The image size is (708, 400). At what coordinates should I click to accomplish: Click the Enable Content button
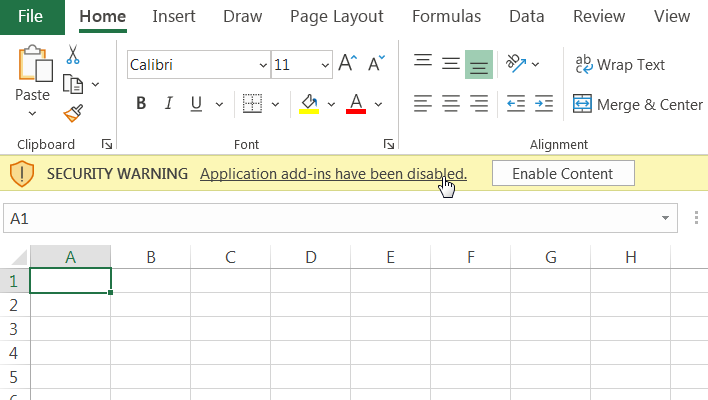click(562, 173)
